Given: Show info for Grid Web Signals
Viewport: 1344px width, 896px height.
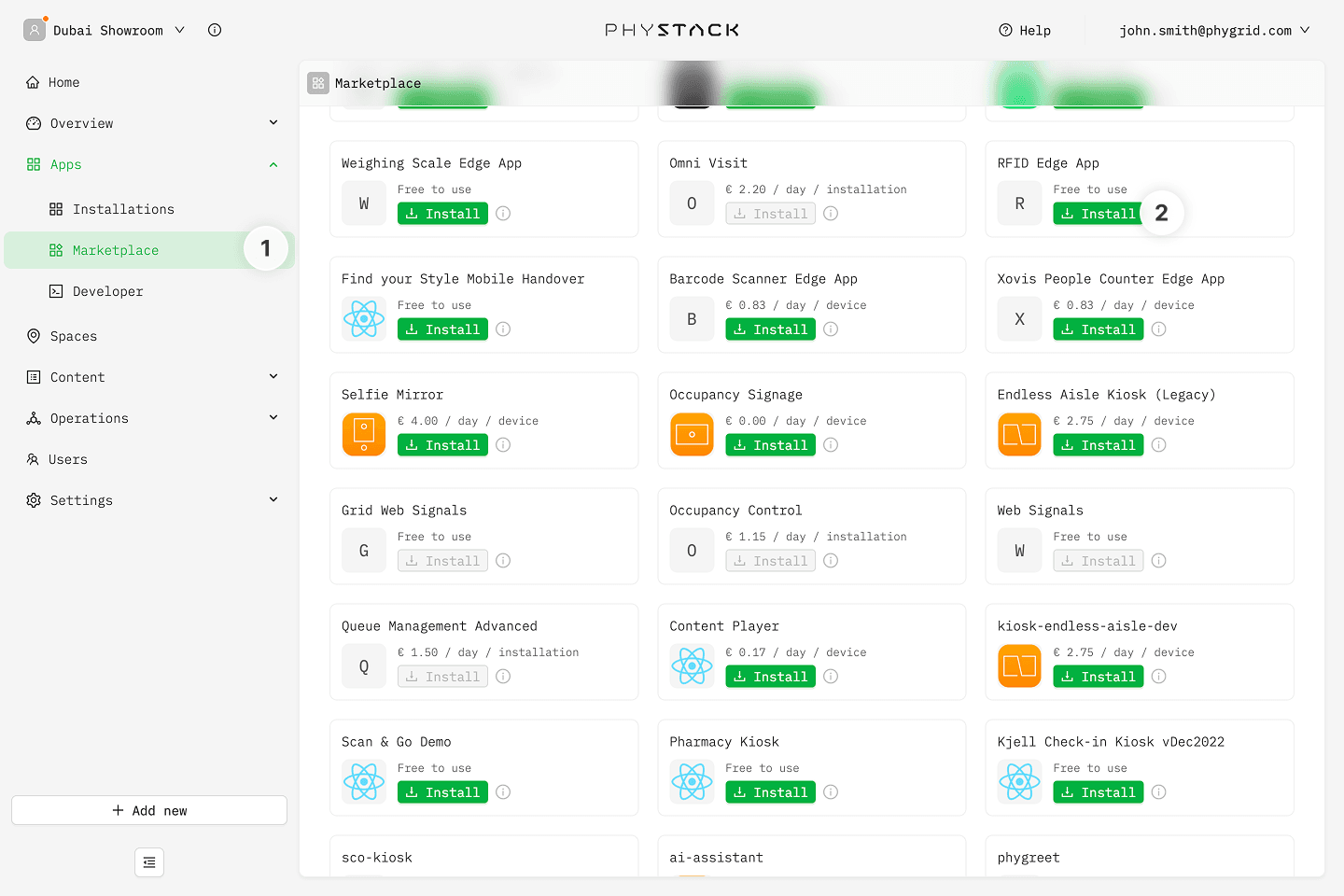Looking at the screenshot, I should [503, 561].
